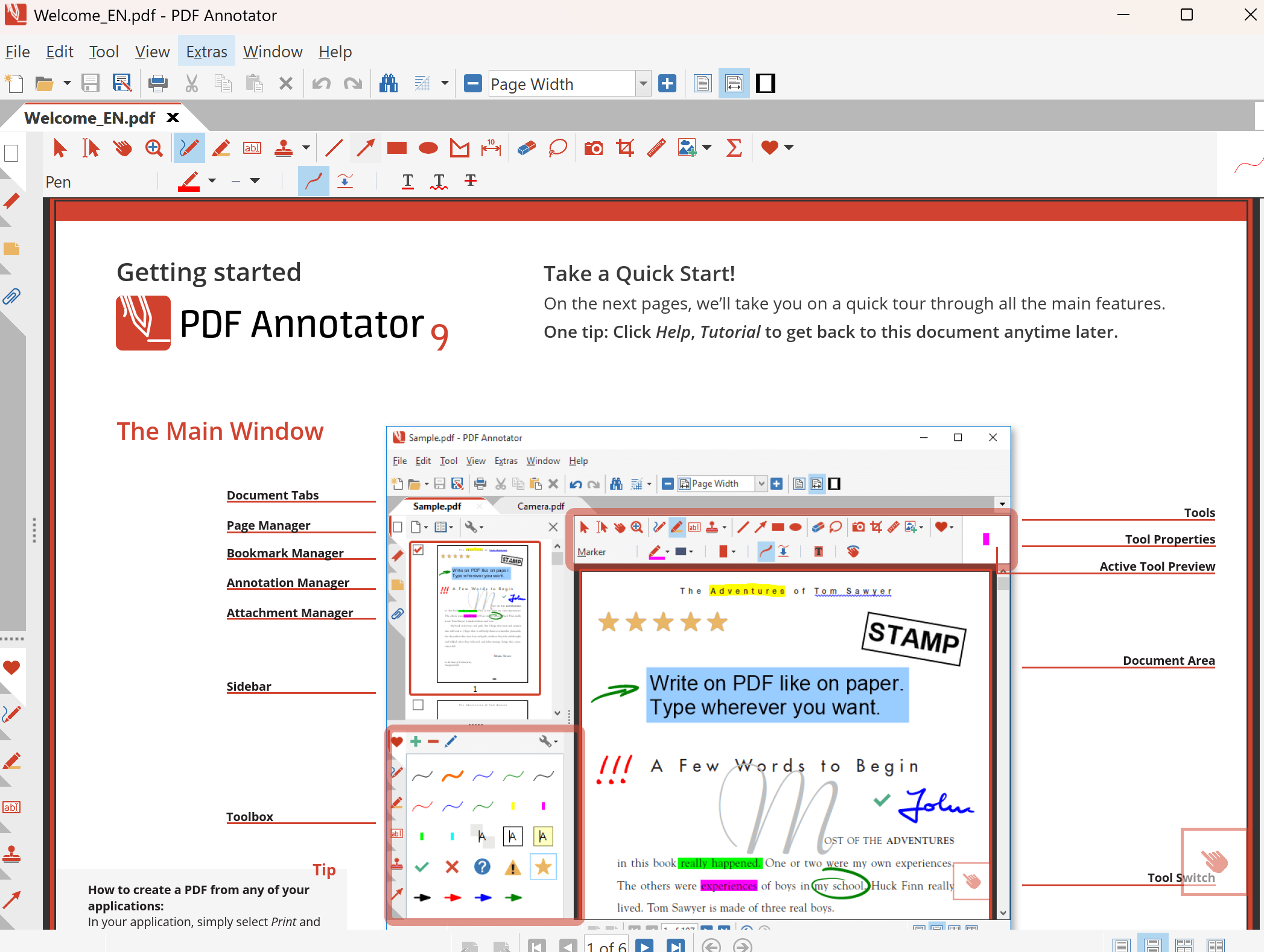Expand the stamp tool dropdown arrow
Image resolution: width=1264 pixels, height=952 pixels.
(306, 148)
